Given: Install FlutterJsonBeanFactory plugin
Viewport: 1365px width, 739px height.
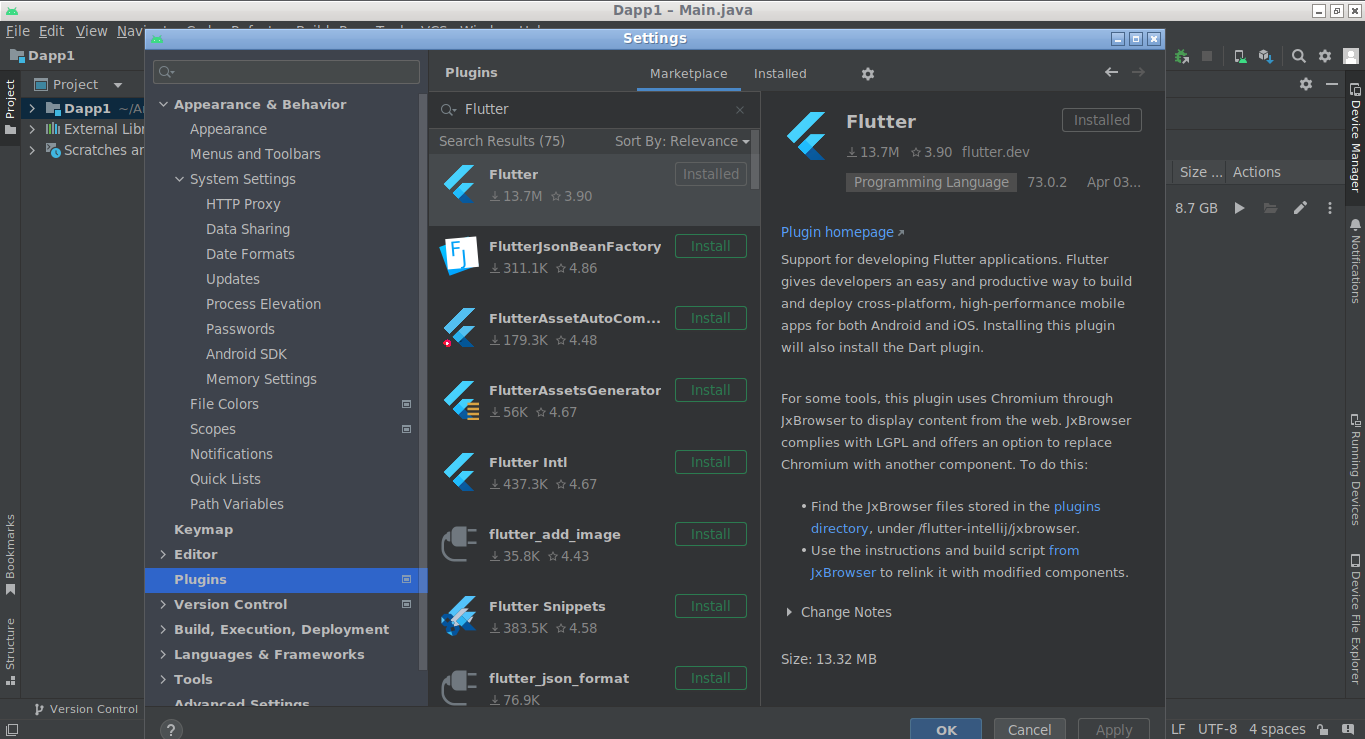Looking at the screenshot, I should click(710, 246).
